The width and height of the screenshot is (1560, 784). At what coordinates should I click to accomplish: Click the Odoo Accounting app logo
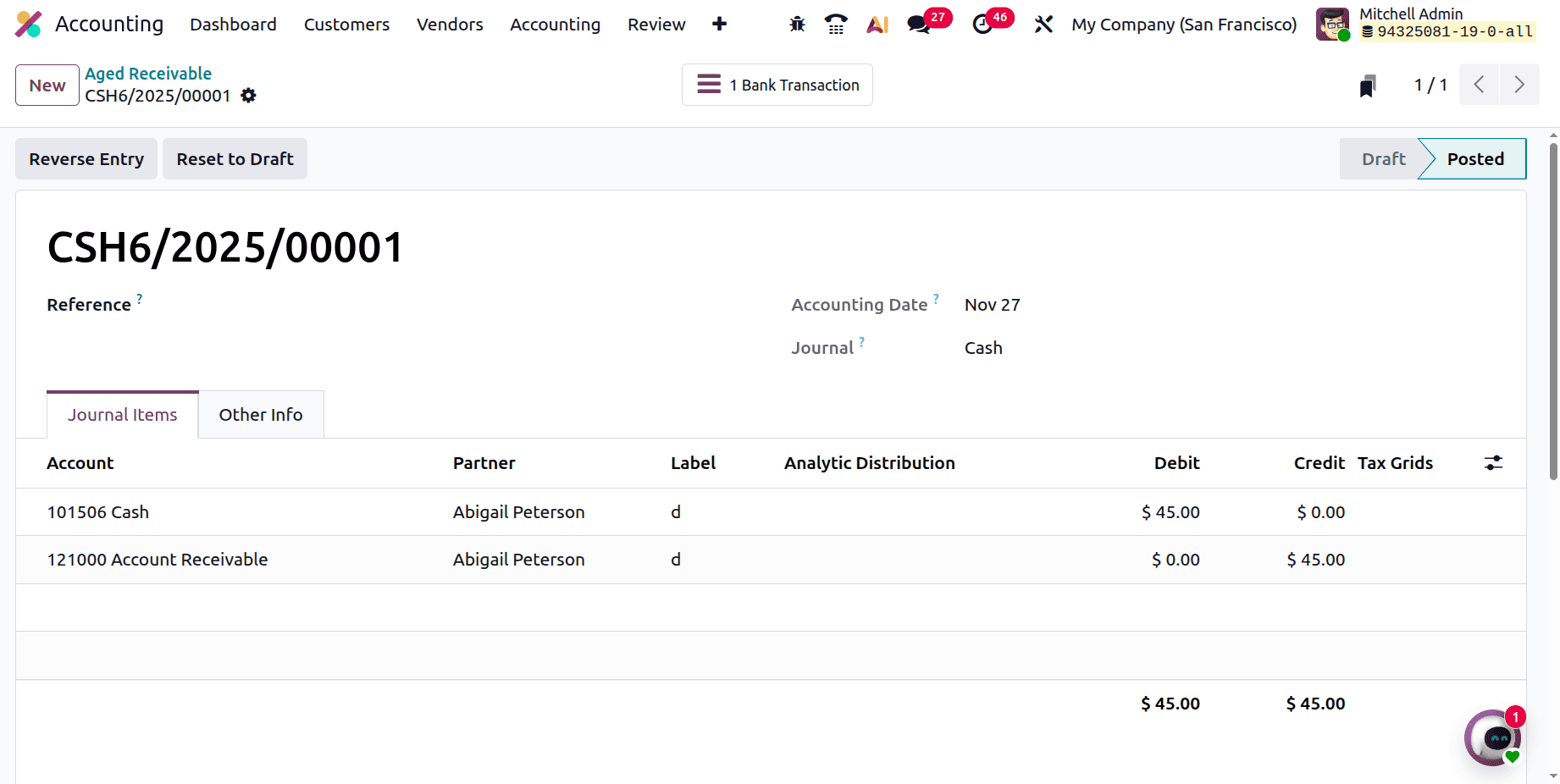click(x=29, y=25)
